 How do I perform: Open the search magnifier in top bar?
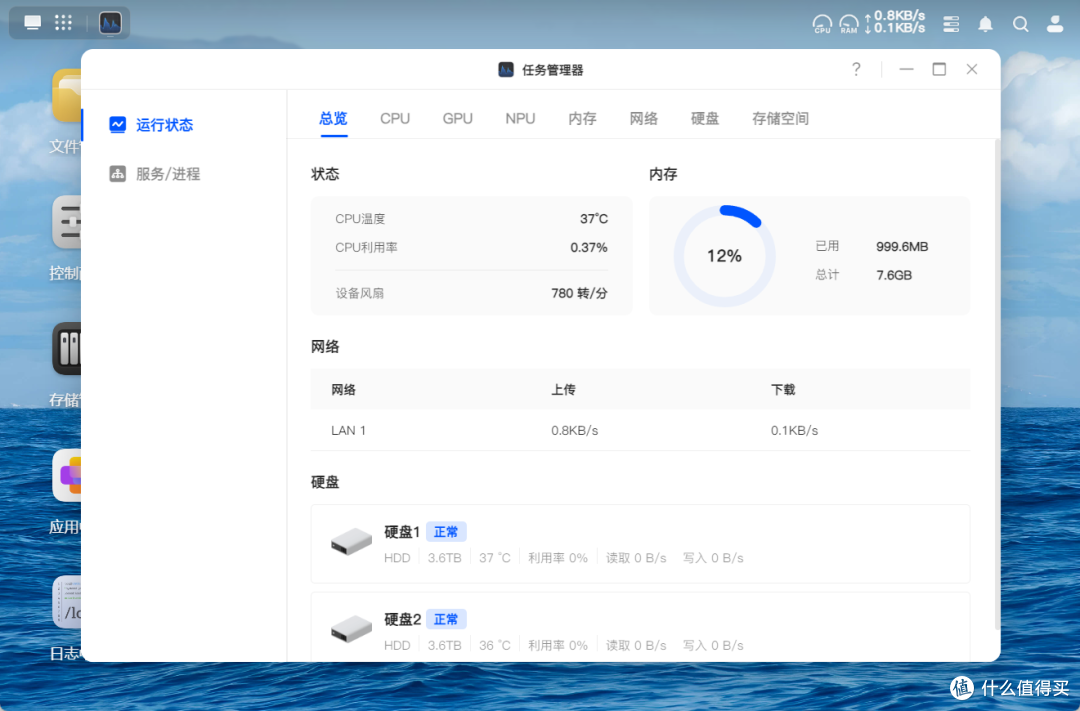1021,24
